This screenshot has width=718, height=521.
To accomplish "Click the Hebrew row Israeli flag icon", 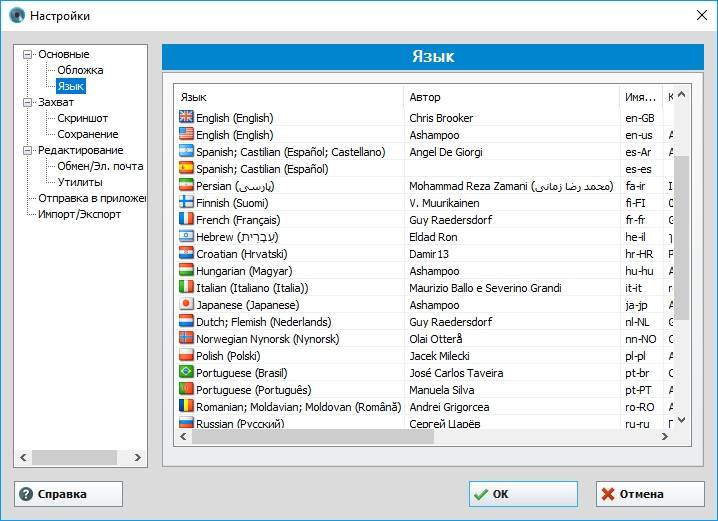I will (x=186, y=236).
